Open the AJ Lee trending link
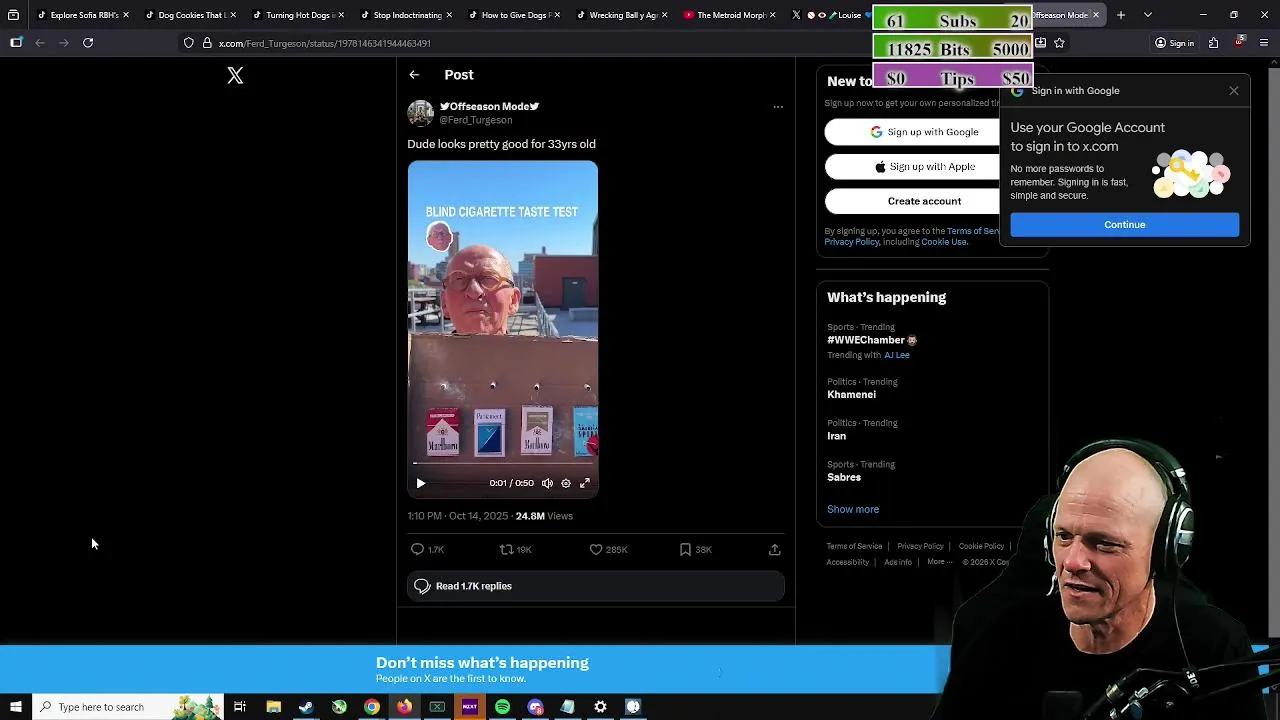The width and height of the screenshot is (1280, 720). [x=897, y=355]
